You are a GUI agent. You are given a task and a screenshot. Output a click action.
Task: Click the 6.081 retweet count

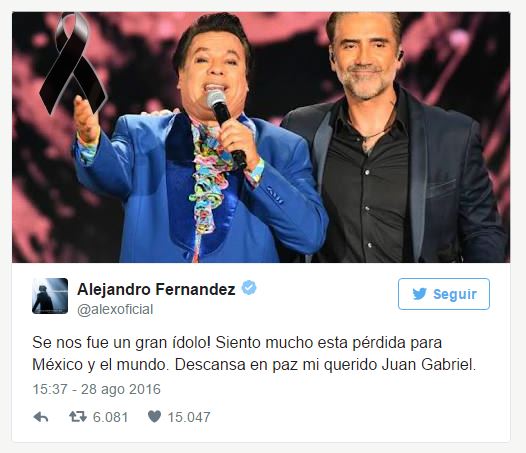[x=110, y=417]
